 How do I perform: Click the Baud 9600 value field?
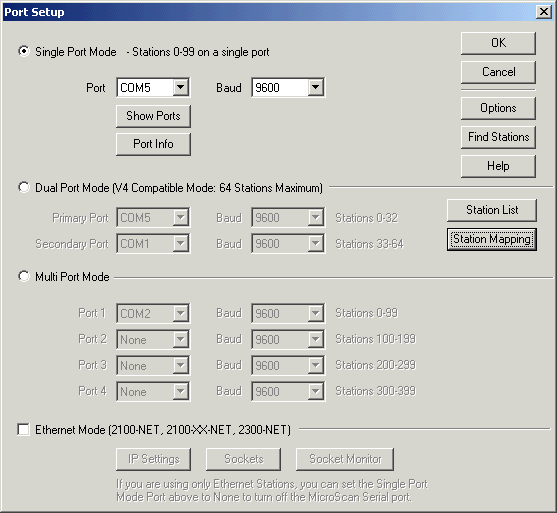tap(280, 87)
